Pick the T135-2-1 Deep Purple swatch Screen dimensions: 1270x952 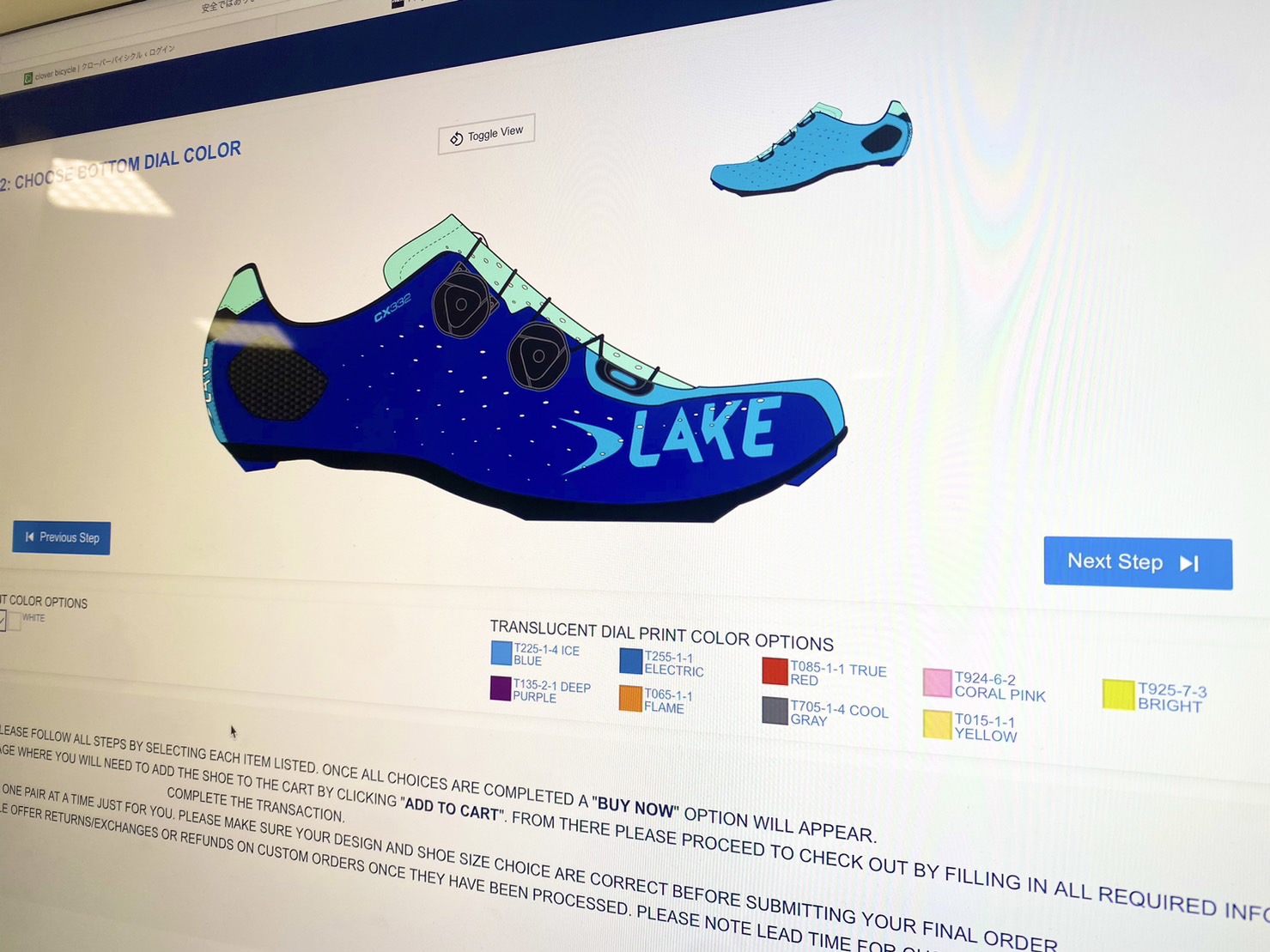point(501,688)
